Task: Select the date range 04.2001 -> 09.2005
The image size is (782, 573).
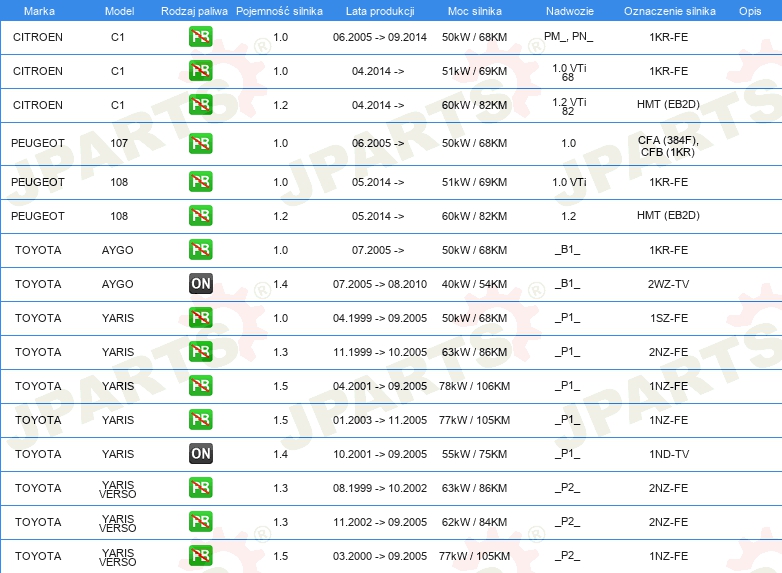Action: pyautogui.click(x=380, y=386)
